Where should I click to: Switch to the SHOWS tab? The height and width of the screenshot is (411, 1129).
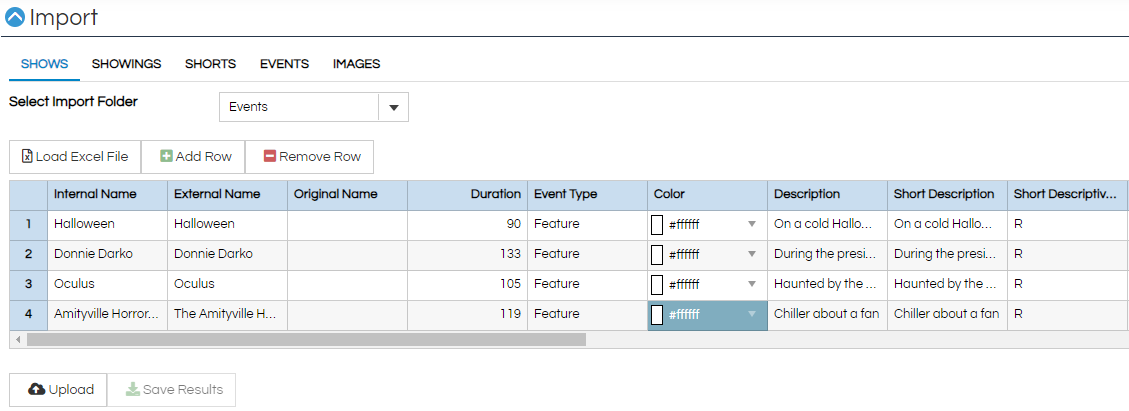pos(45,64)
